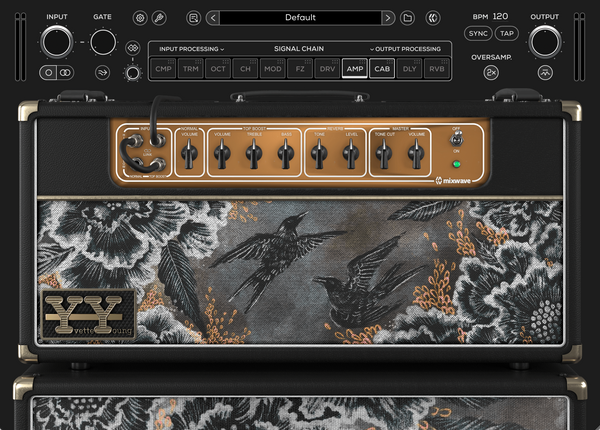Open the settings gear icon
The image size is (600, 430).
[x=140, y=18]
